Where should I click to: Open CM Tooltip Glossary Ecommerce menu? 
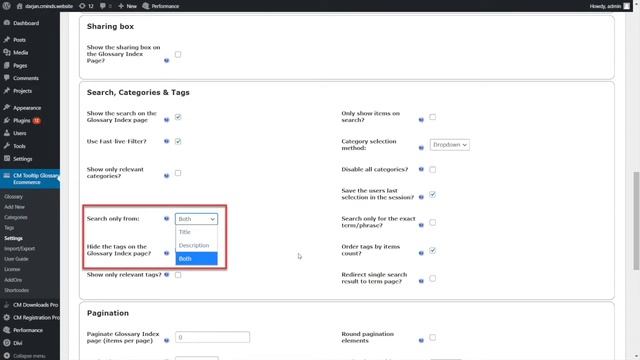pyautogui.click(x=30, y=179)
